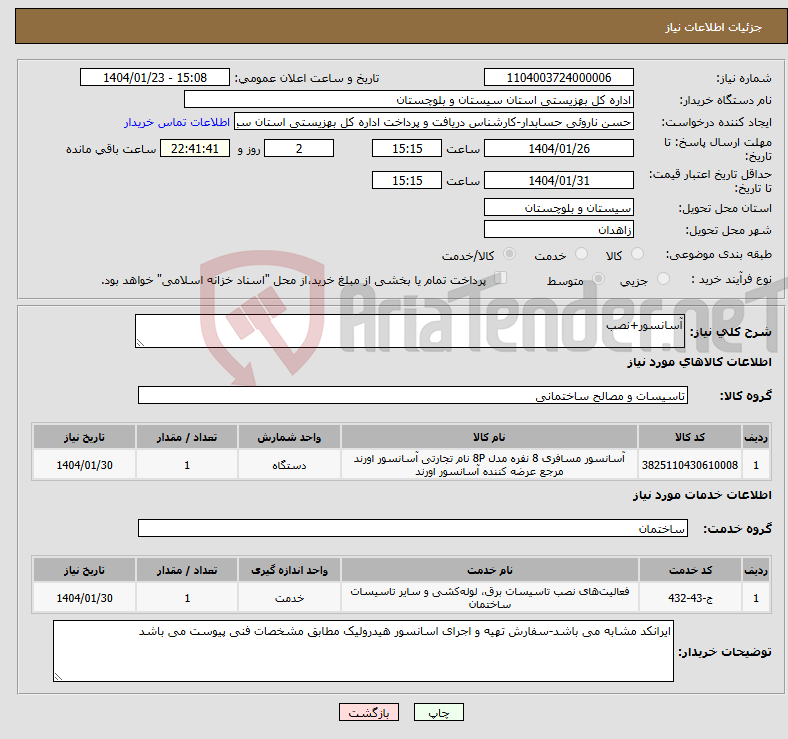Click goods table header واحد شمارش
This screenshot has height=739, width=788.
[289, 437]
